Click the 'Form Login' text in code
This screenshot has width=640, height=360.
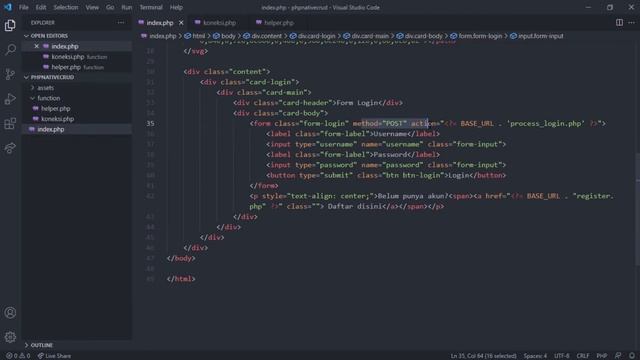point(357,102)
